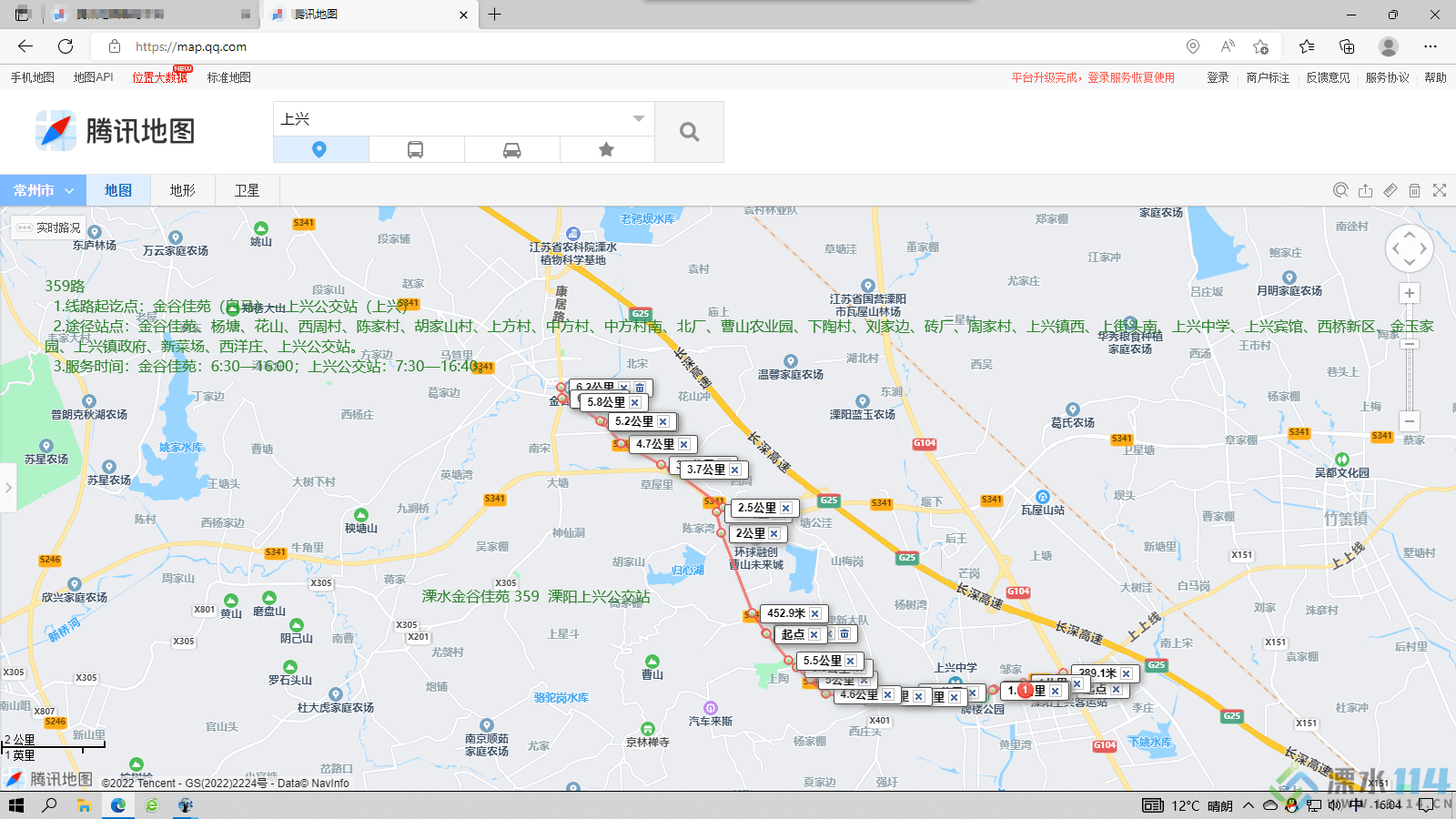Delete the measurement line ending at 6.2公里
The width and height of the screenshot is (1456, 819).
pos(640,388)
